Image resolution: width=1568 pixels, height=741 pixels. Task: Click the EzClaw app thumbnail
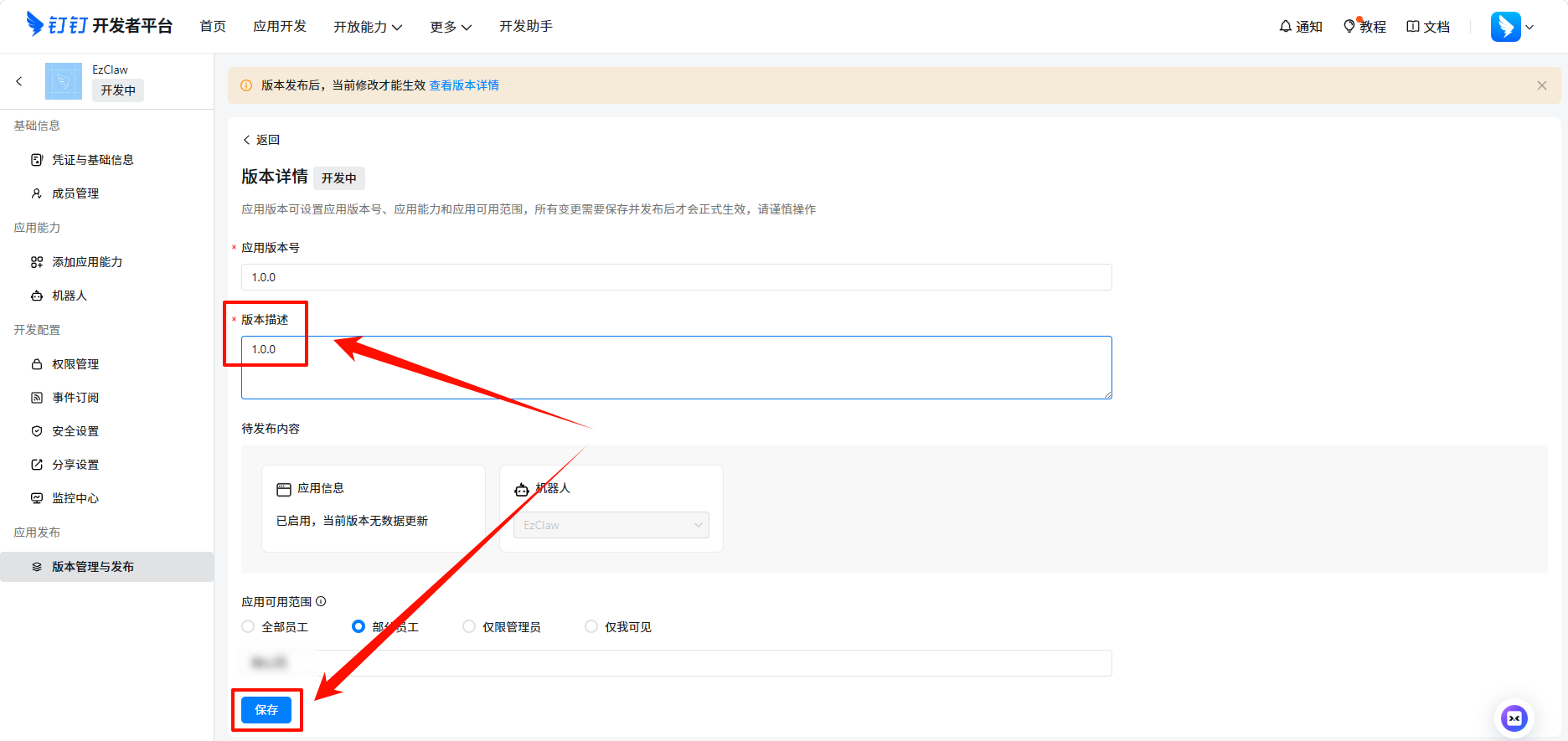64,81
